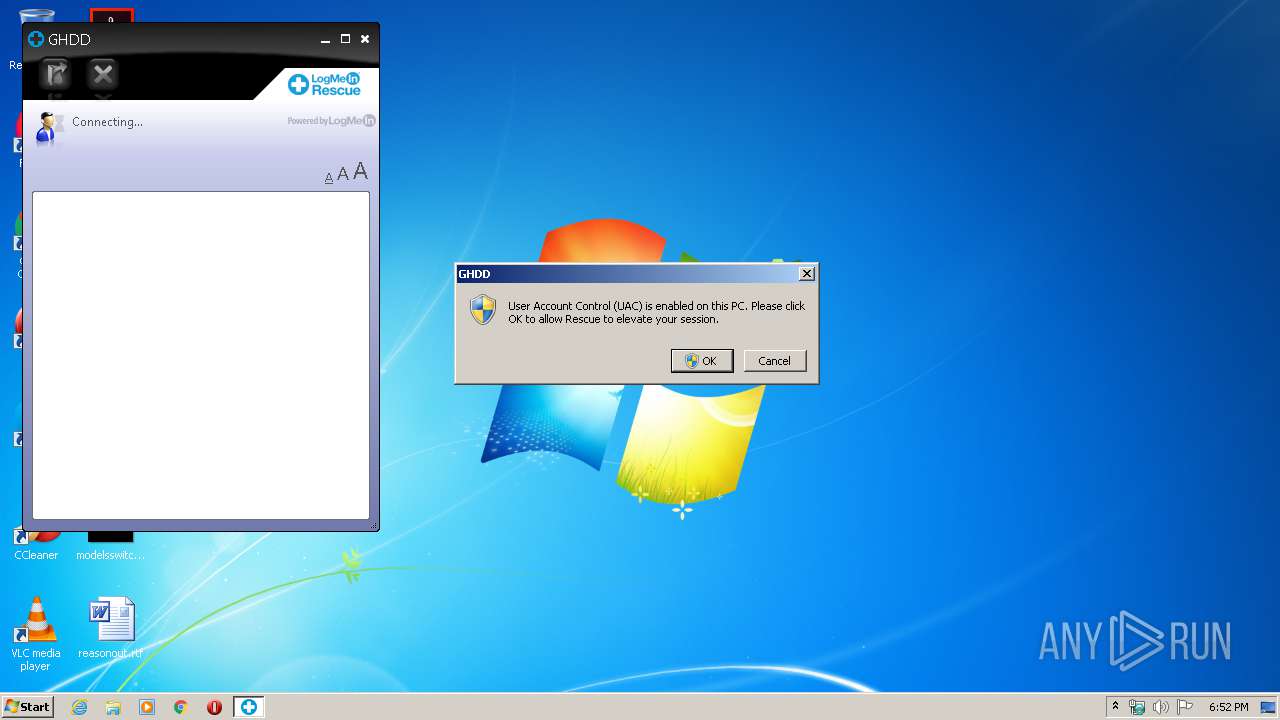Select the medium font size A

tap(342, 175)
